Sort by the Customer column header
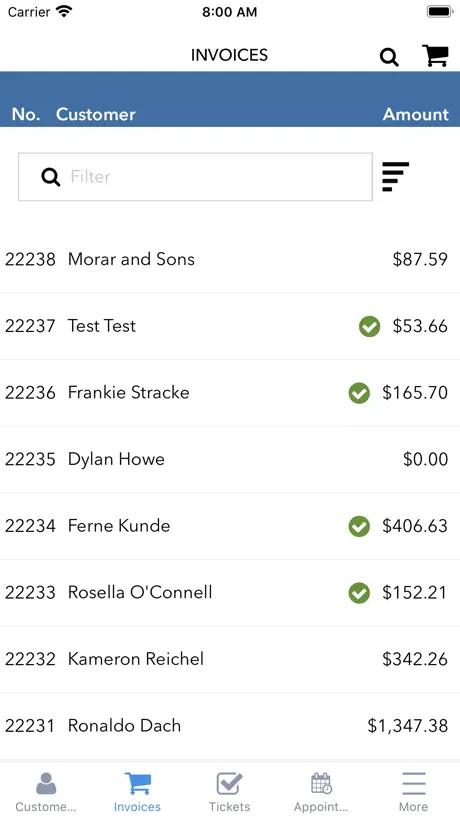The height and width of the screenshot is (818, 460). [x=96, y=114]
